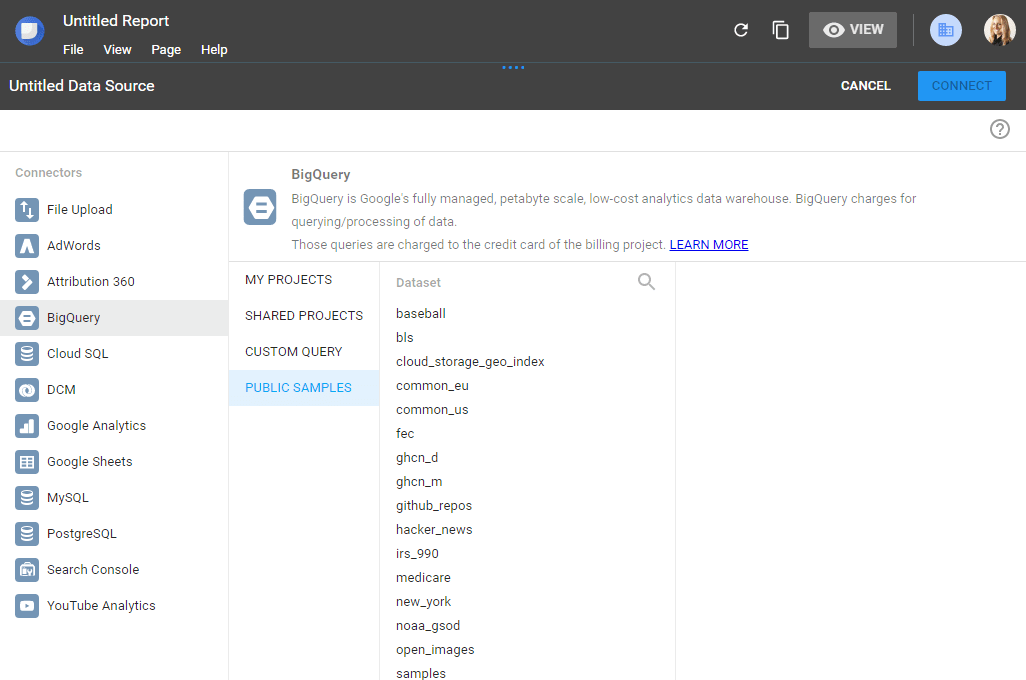Open the LEARN MORE link

pyautogui.click(x=709, y=244)
